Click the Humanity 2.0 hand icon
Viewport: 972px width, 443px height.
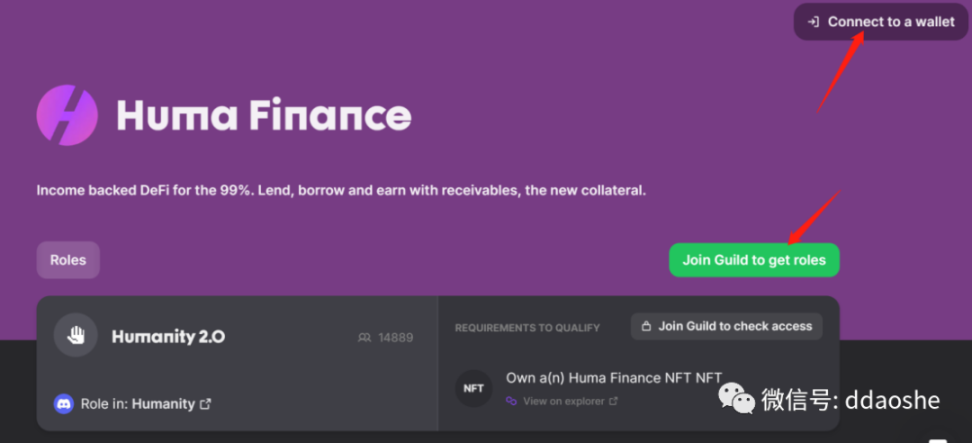(x=74, y=337)
